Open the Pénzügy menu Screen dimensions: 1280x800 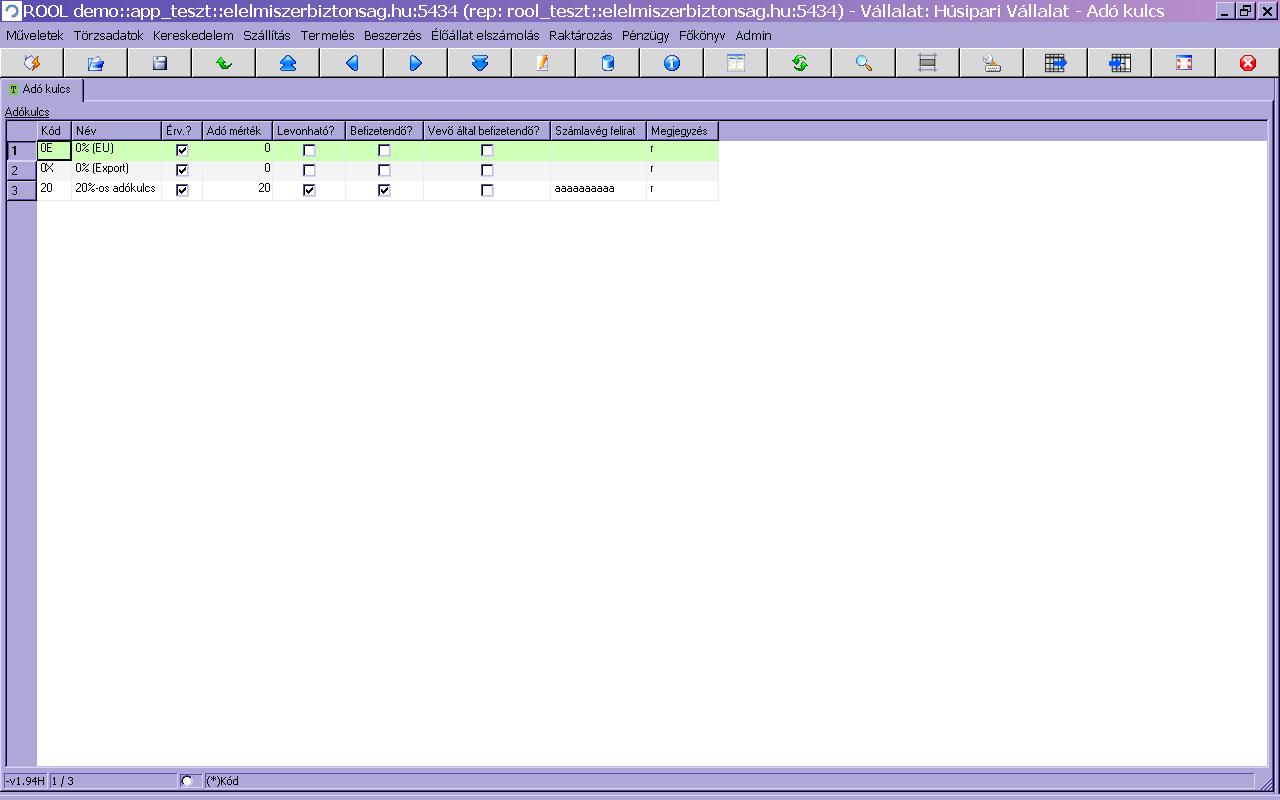coord(646,35)
